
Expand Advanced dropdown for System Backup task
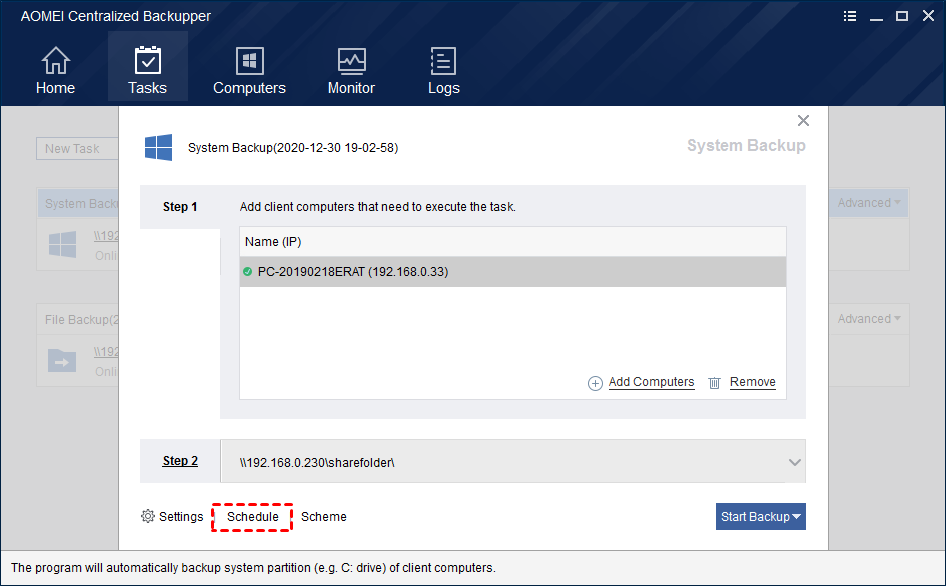pos(869,203)
